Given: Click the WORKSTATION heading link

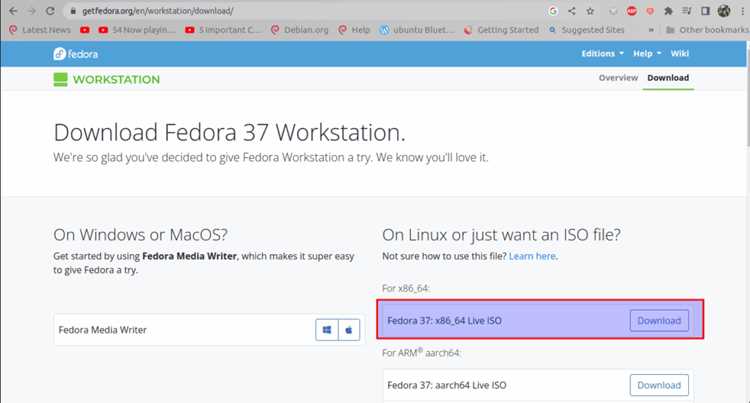Looking at the screenshot, I should 116,79.
